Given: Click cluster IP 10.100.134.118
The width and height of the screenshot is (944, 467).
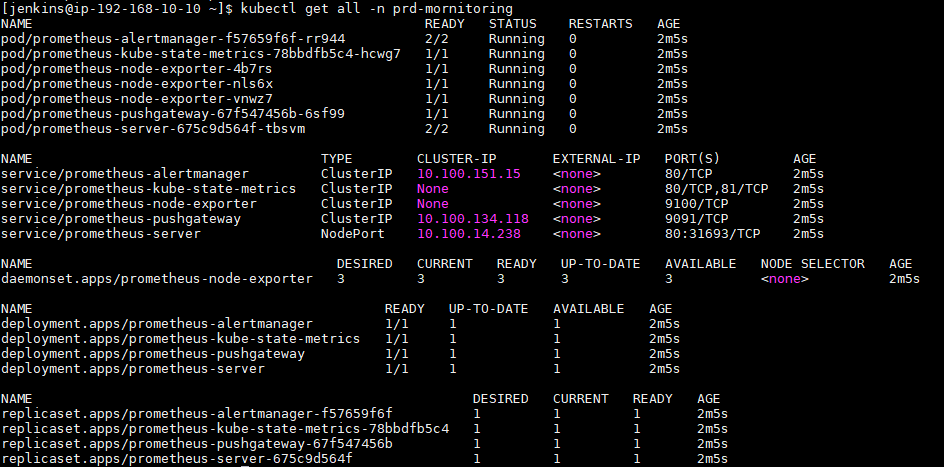Looking at the screenshot, I should tap(473, 219).
